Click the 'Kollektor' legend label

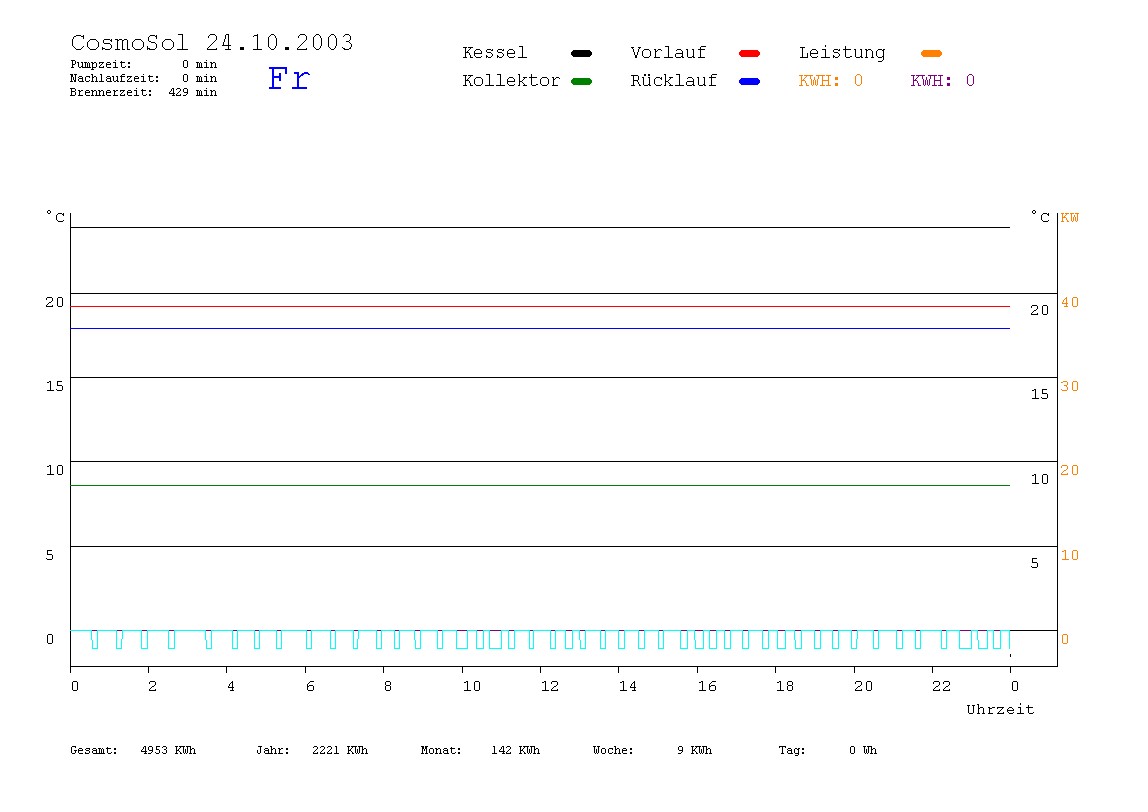511,81
